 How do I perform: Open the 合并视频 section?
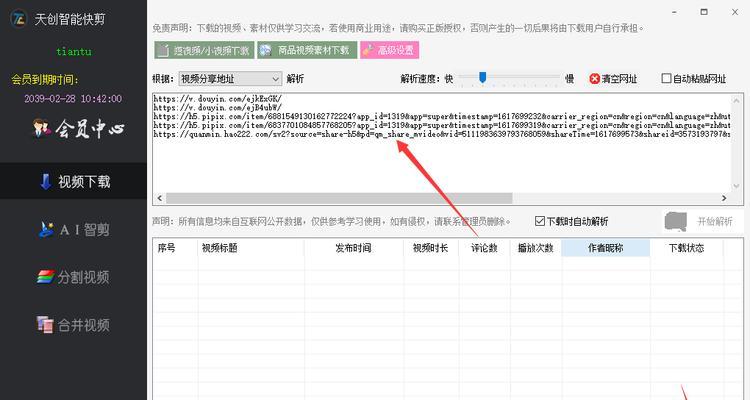pyautogui.click(x=74, y=325)
